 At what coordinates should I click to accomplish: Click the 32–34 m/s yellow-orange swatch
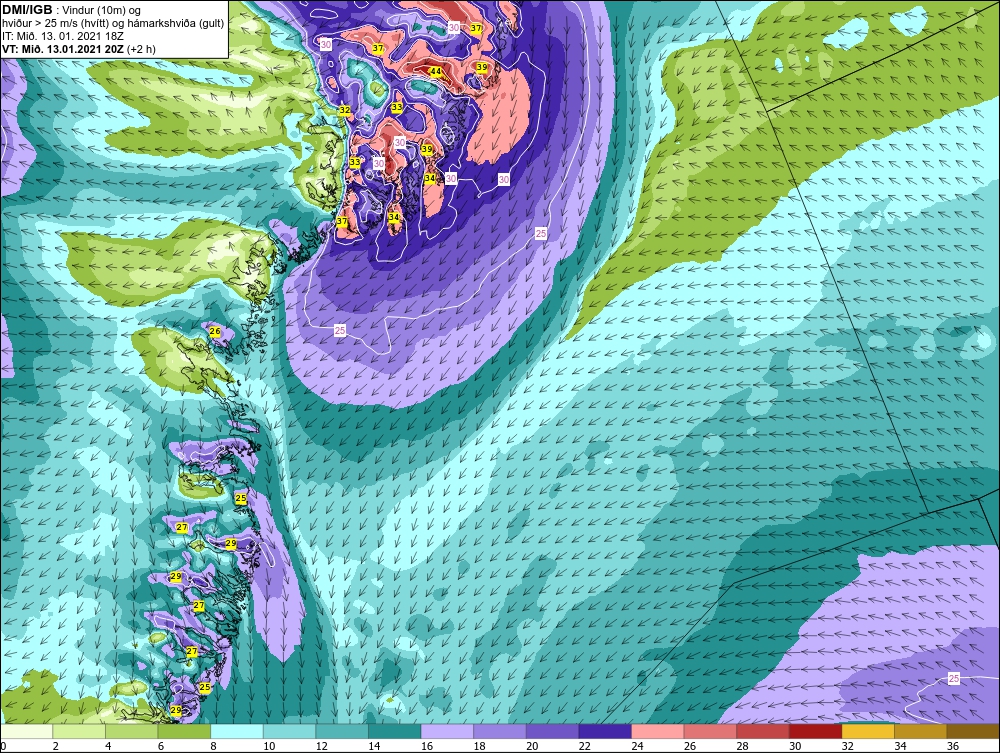(x=869, y=731)
